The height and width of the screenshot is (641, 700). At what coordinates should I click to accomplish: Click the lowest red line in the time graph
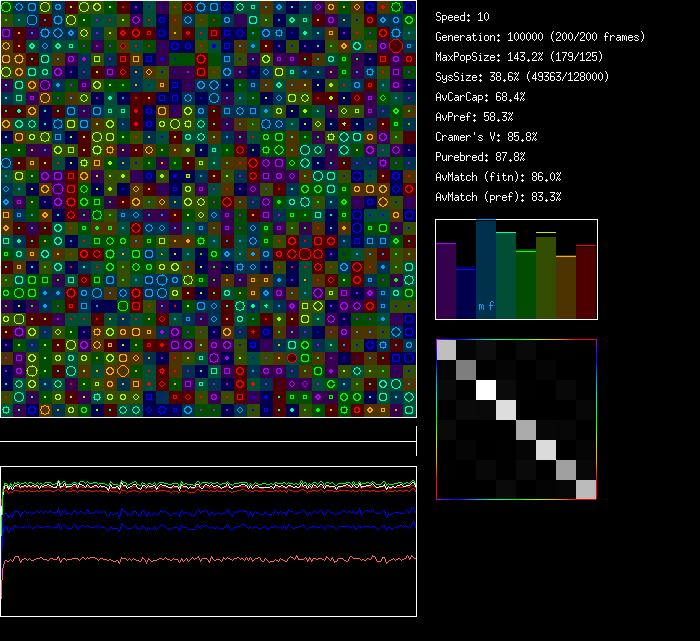click(x=200, y=559)
